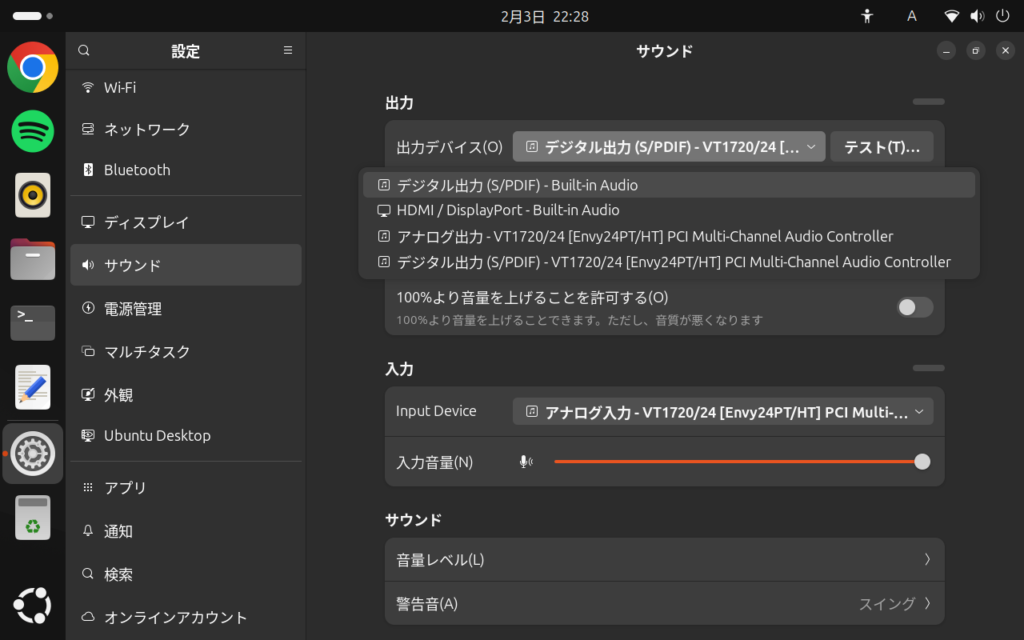Select HDMI / DisplayPort - Built-in Audio option
Screen dimensions: 1024x640
coord(508,210)
